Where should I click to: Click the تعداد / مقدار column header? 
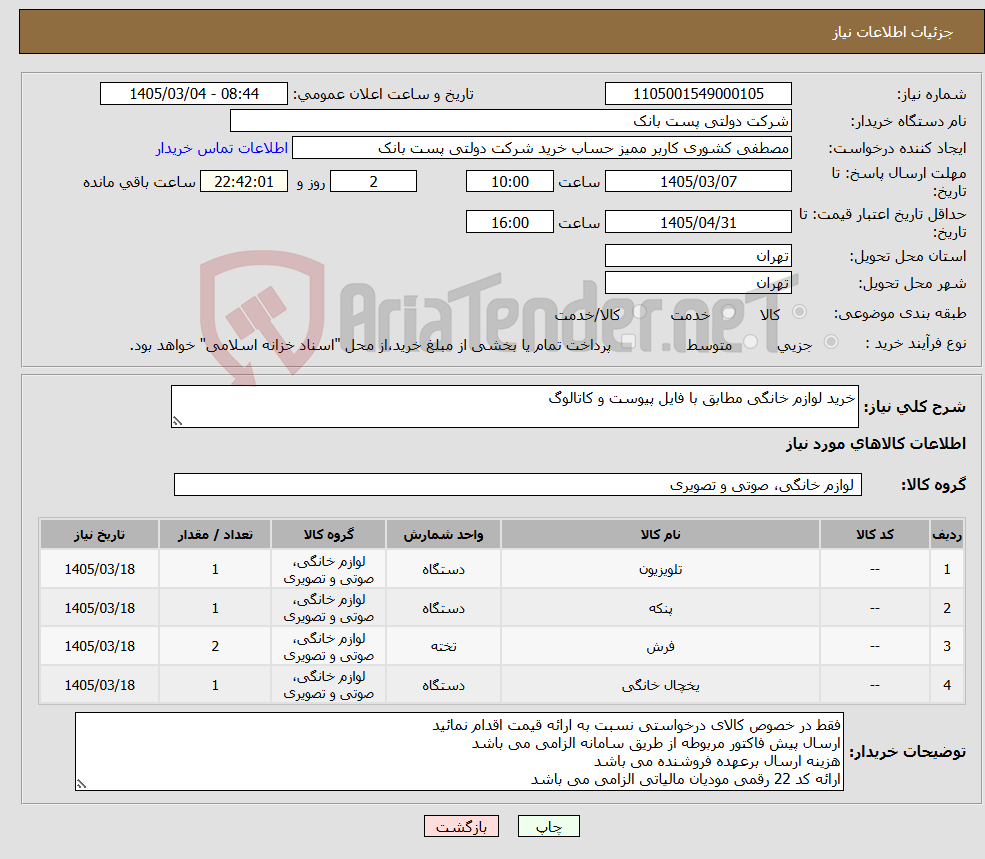click(x=215, y=535)
